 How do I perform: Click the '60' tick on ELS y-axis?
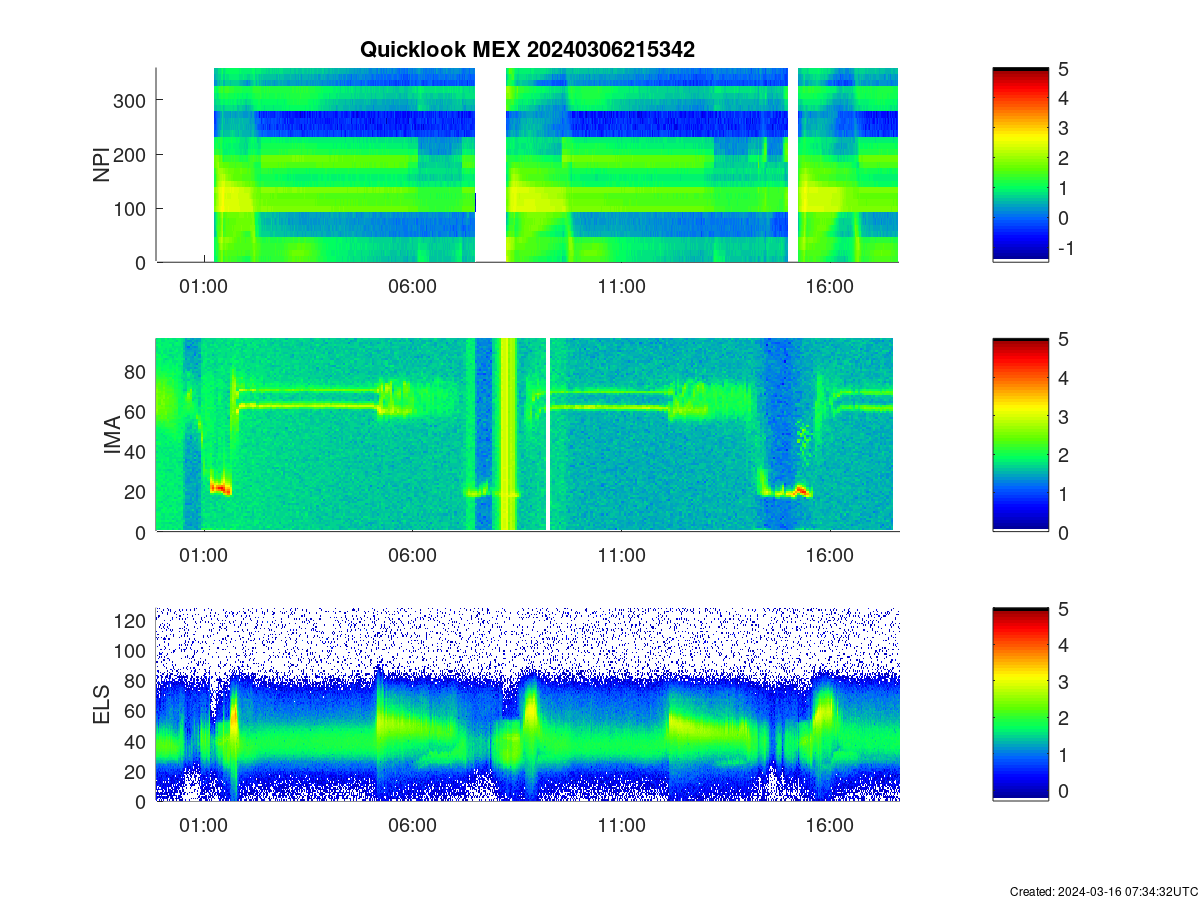point(137,711)
